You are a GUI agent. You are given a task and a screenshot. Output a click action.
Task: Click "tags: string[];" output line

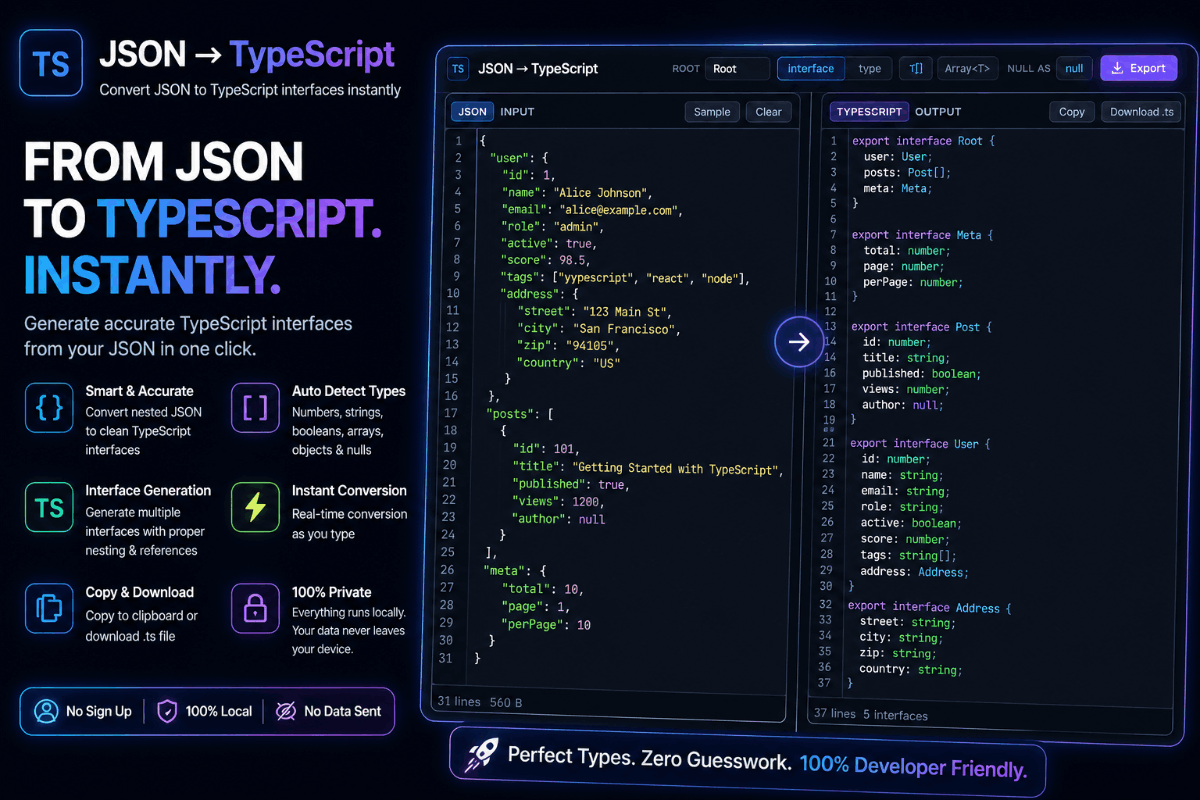pyautogui.click(x=908, y=556)
